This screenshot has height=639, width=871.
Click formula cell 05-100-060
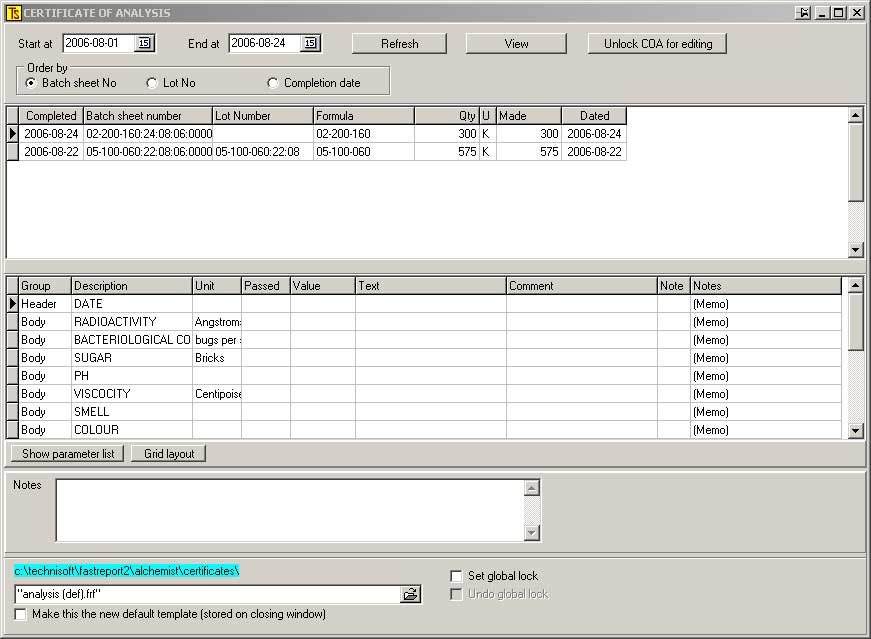(364, 152)
